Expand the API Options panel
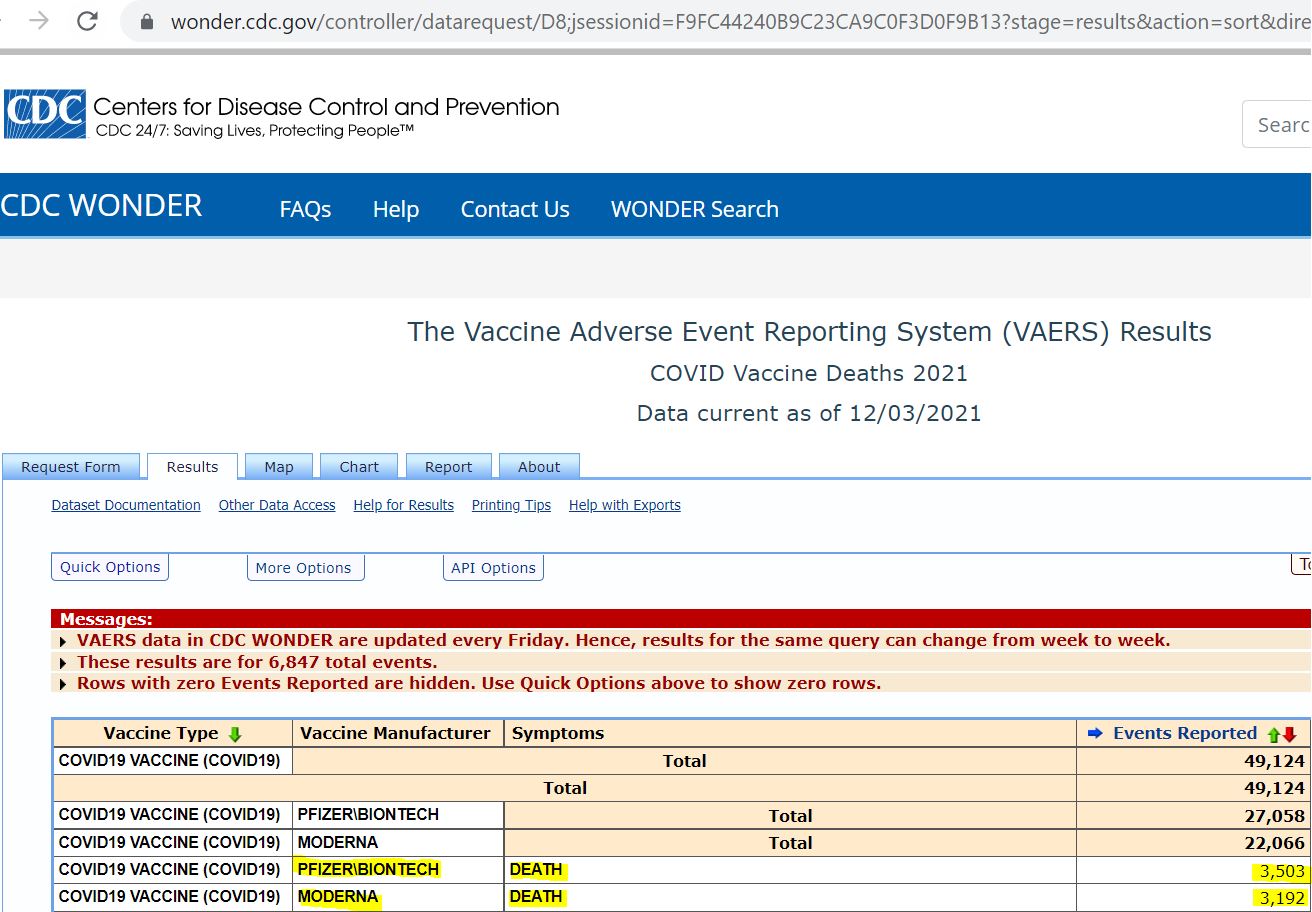The image size is (1312, 912). [x=493, y=568]
